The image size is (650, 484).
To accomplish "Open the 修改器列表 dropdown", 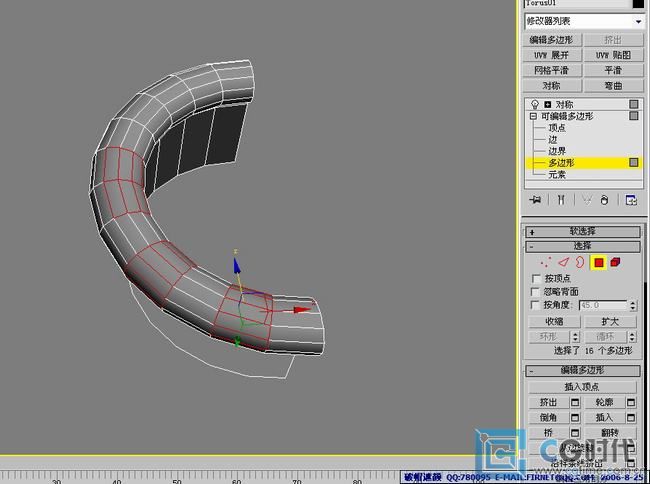I will click(638, 21).
